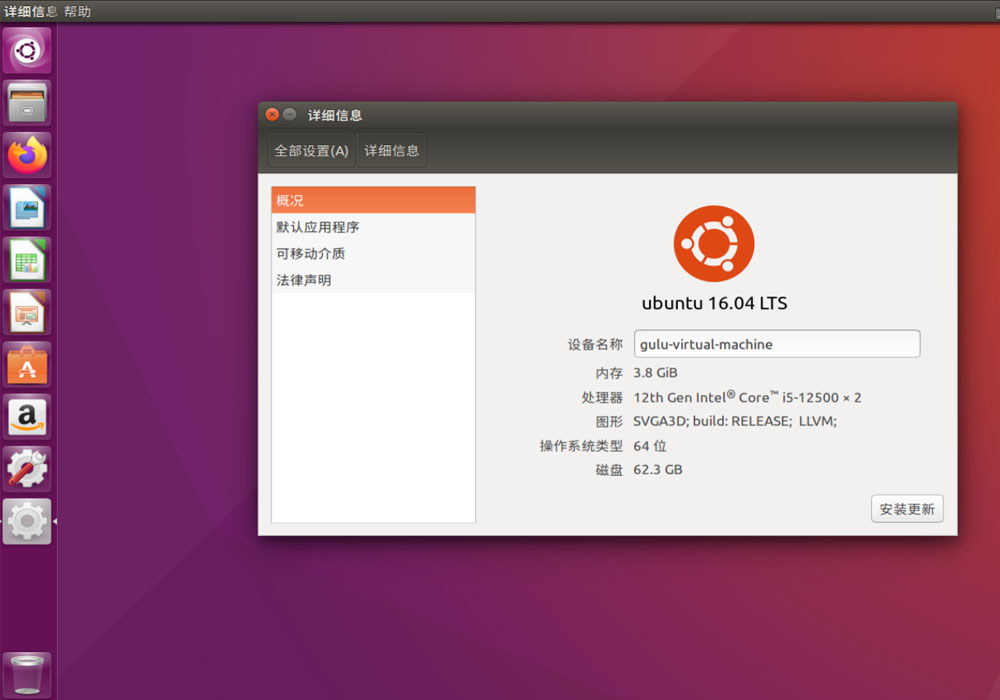Click the 操作系统类型 label
This screenshot has width=1000, height=700.
581,446
